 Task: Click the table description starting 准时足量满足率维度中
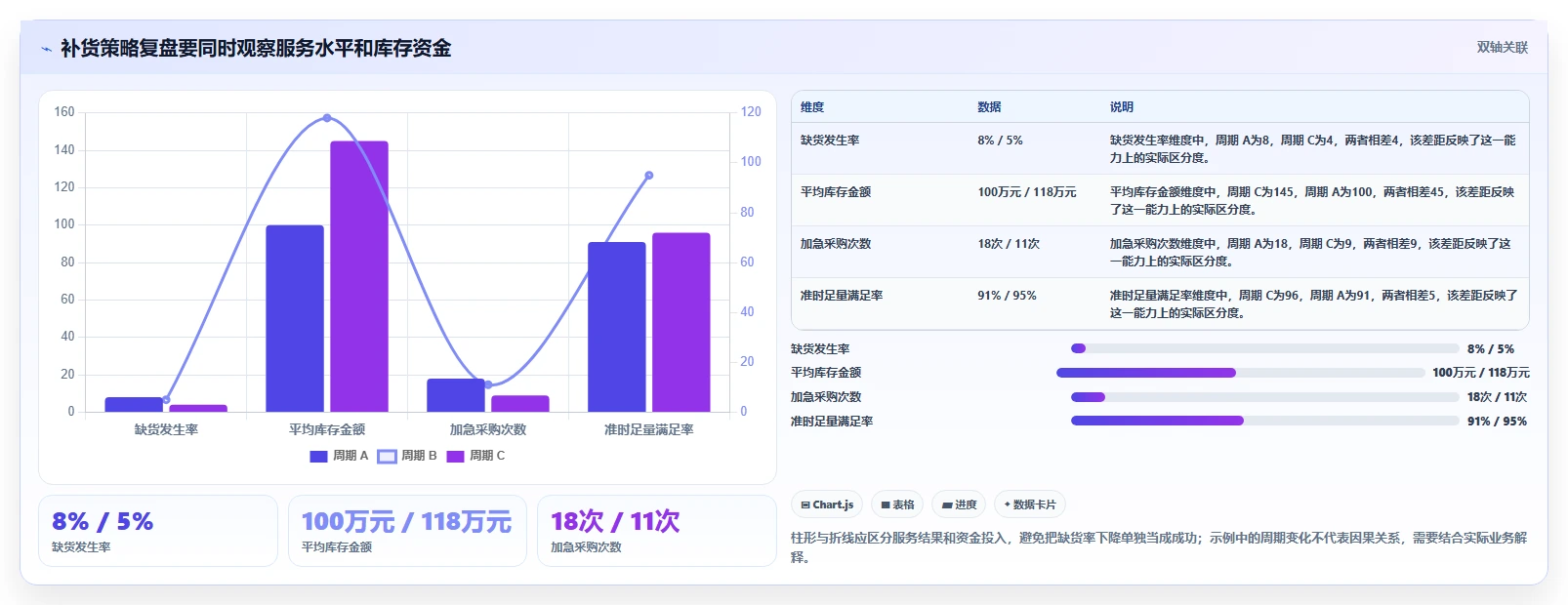pyautogui.click(x=1313, y=303)
